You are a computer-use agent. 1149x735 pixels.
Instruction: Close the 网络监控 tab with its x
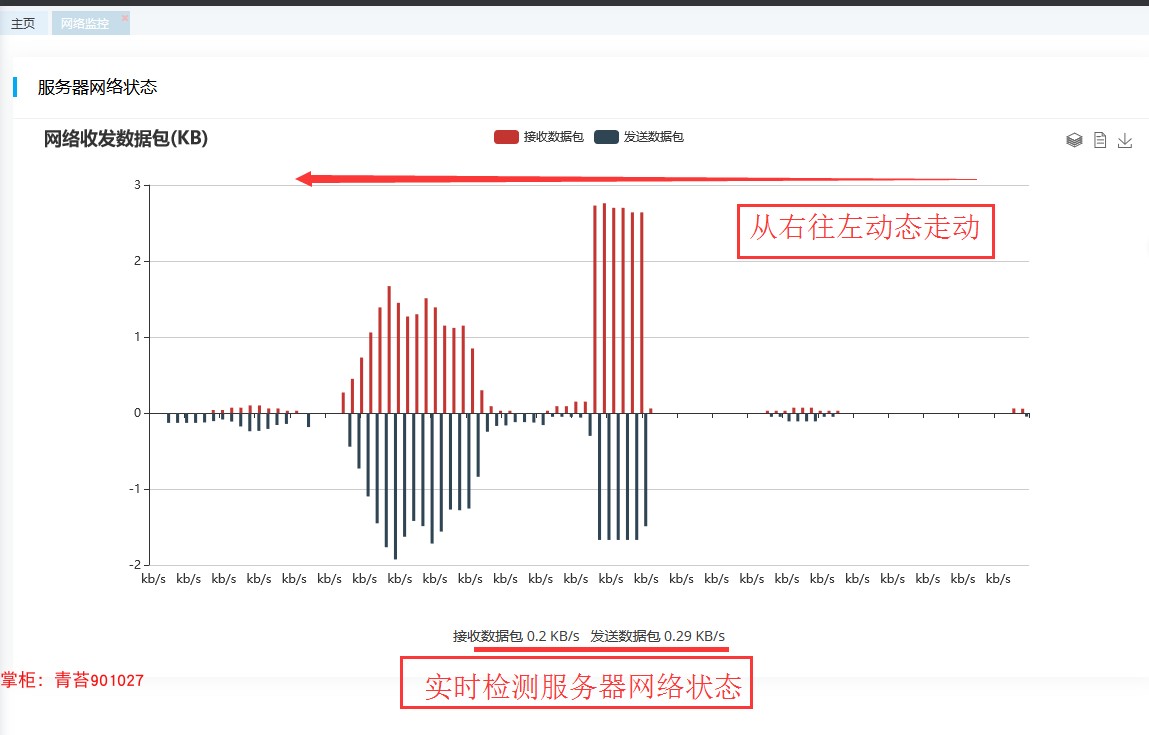coord(125,17)
